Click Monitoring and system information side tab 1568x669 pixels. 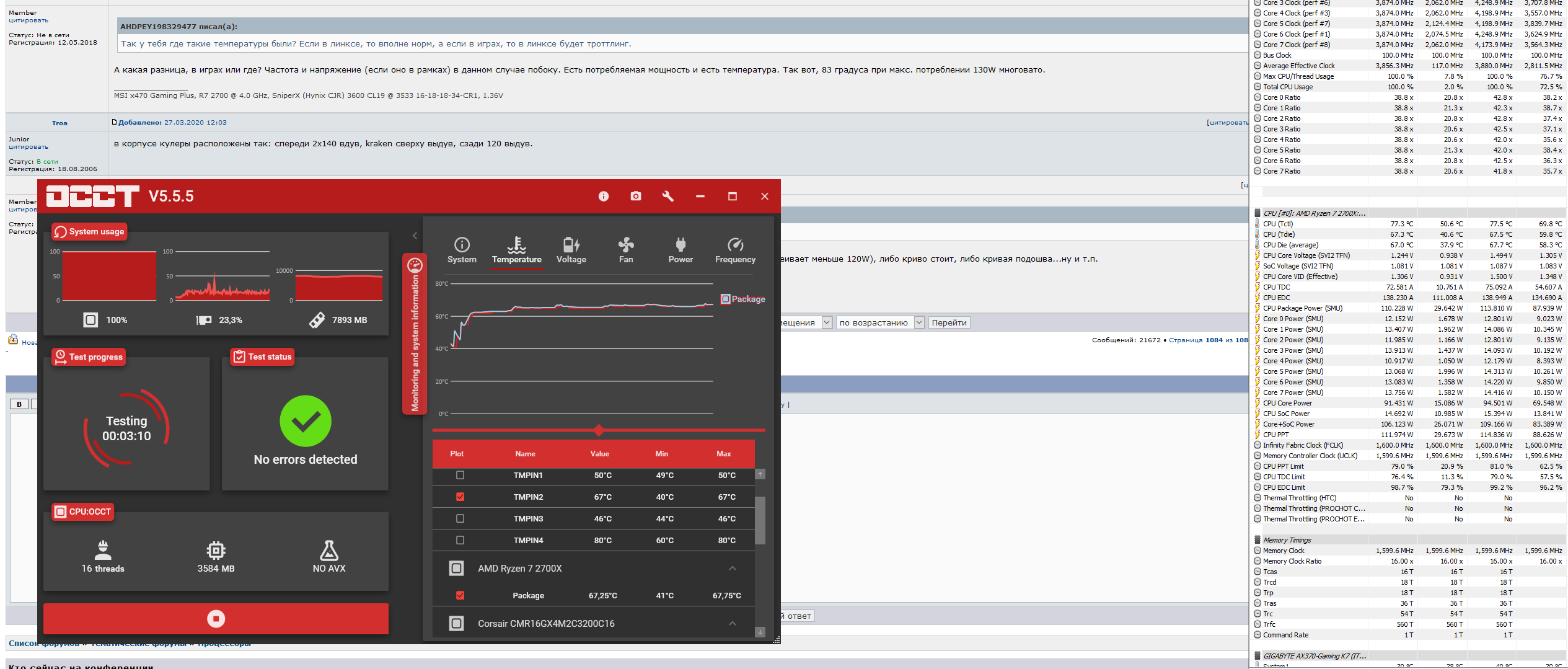coord(415,334)
